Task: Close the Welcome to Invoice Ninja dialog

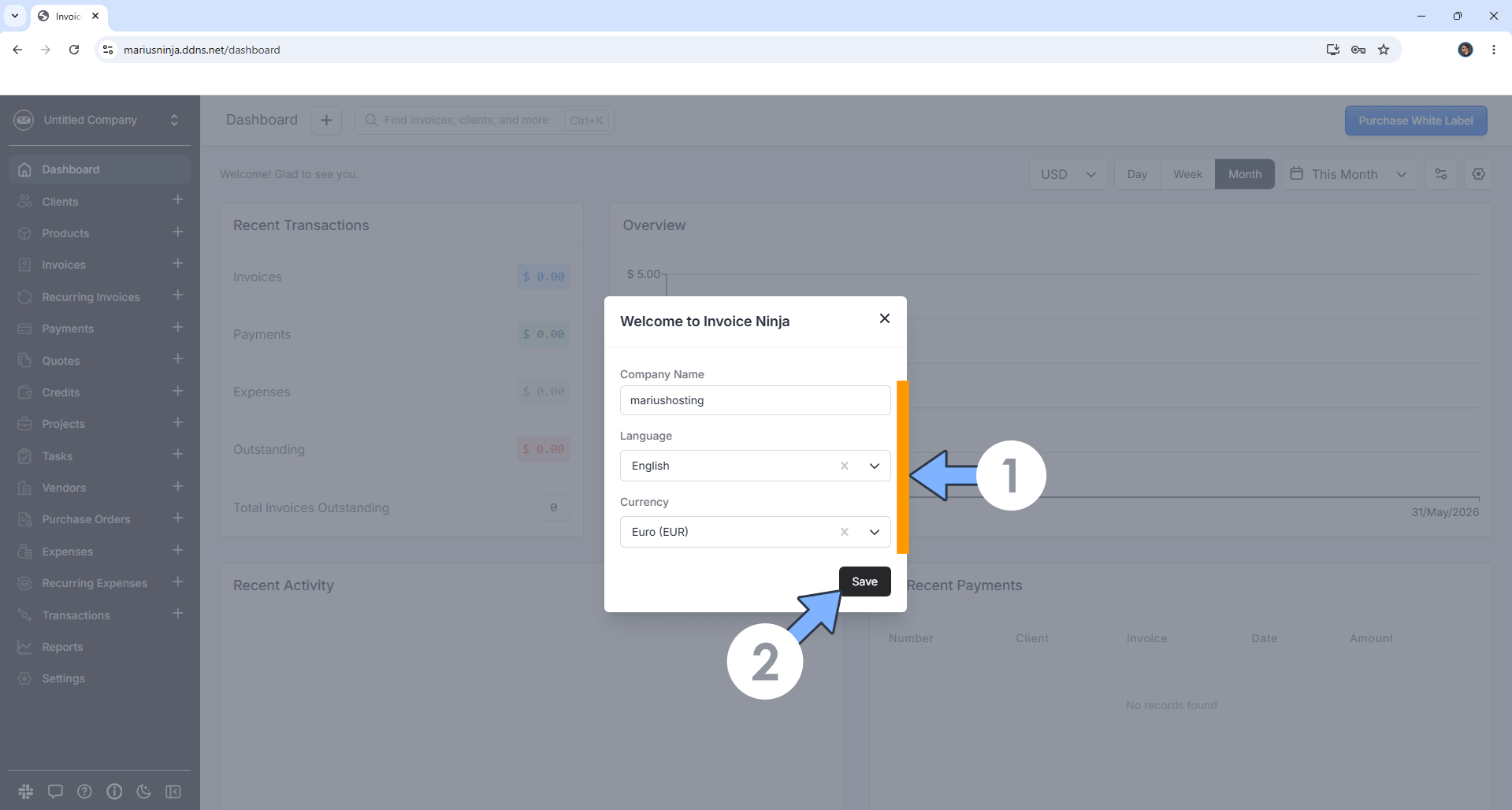Action: click(884, 318)
